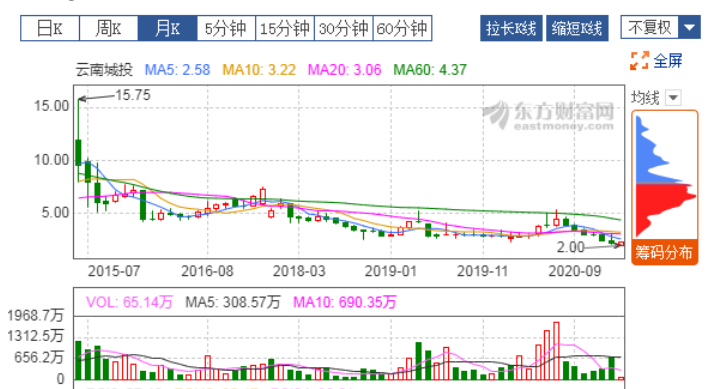Image resolution: width=712 pixels, height=389 pixels.
Task: Click the volume MA10: 690.35万 label
Action: coord(345,302)
